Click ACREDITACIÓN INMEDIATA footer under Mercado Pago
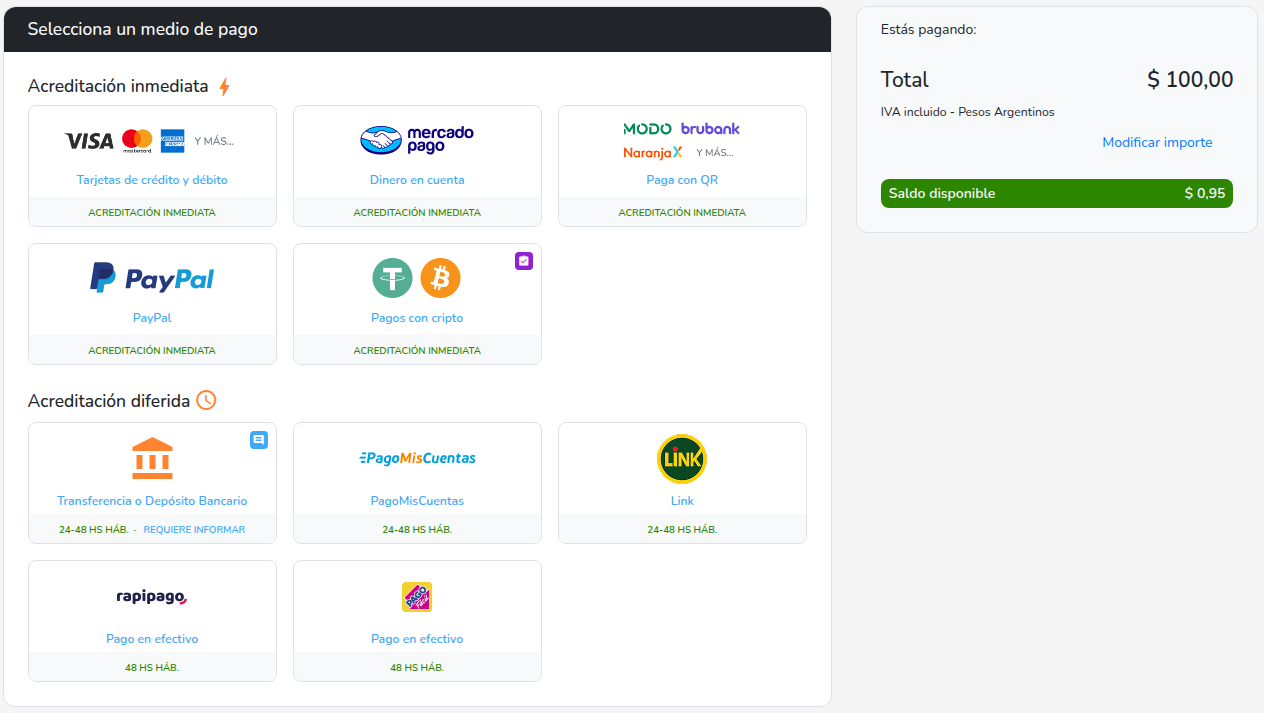This screenshot has height=713, width=1264. pyautogui.click(x=417, y=213)
